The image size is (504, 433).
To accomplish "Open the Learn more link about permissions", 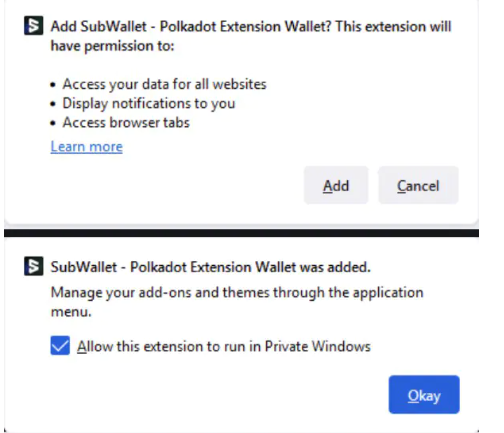I will [x=87, y=147].
